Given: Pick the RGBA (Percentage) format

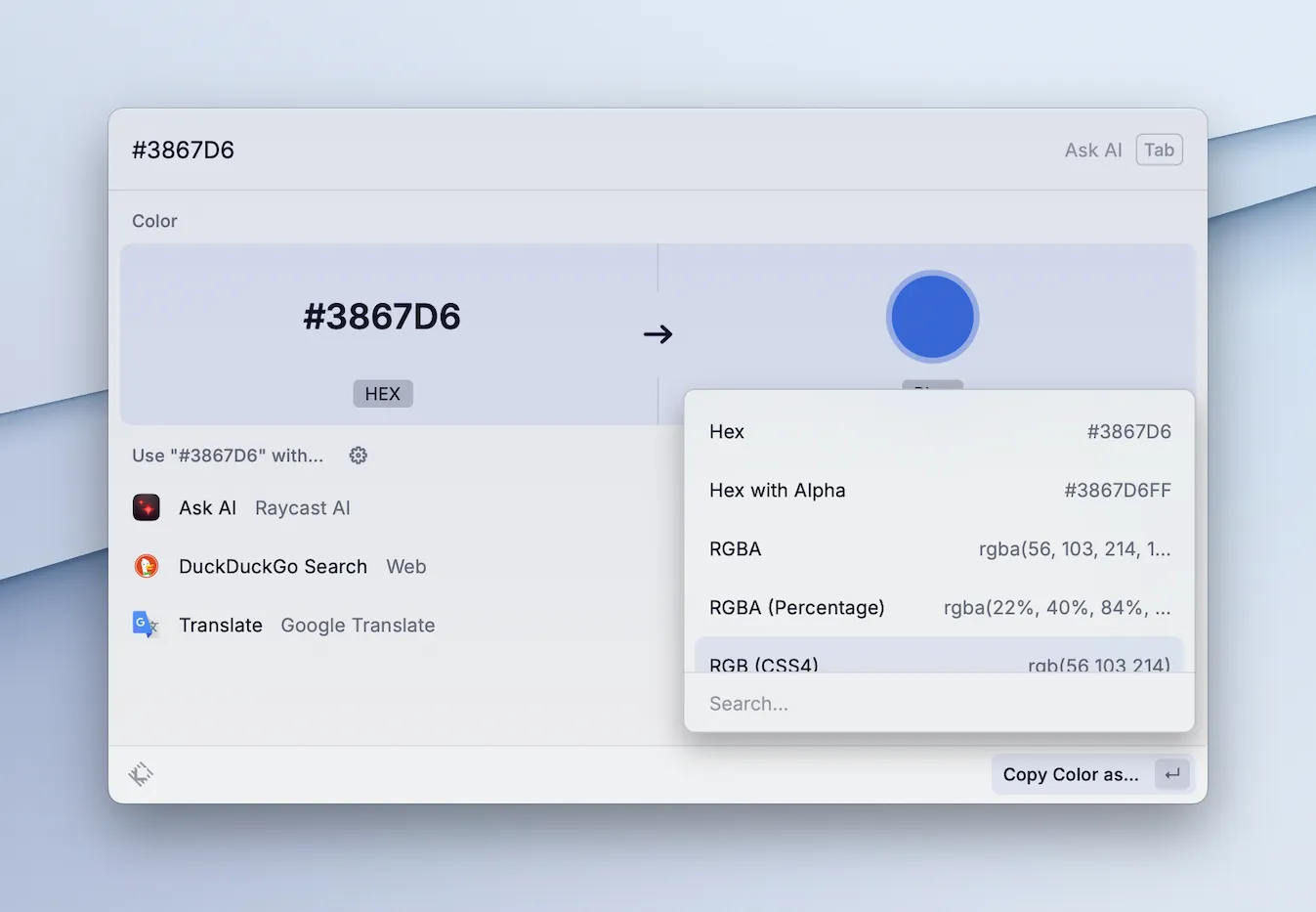Looking at the screenshot, I should (939, 608).
